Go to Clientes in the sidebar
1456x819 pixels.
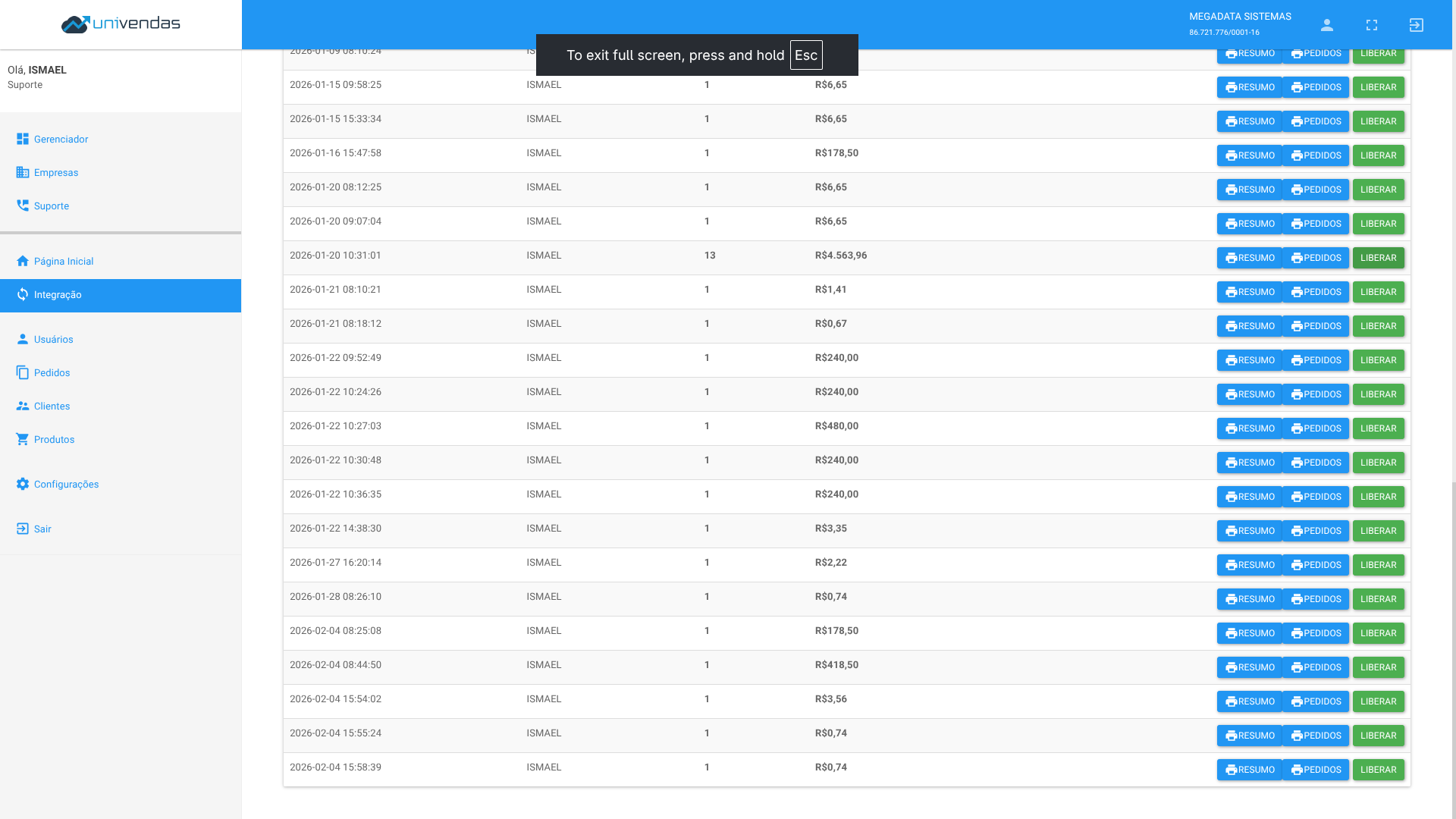pyautogui.click(x=52, y=406)
